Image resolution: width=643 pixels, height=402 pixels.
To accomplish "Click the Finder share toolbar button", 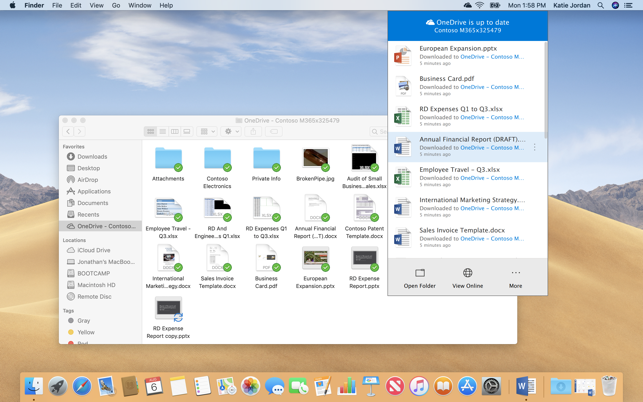I will coord(253,131).
